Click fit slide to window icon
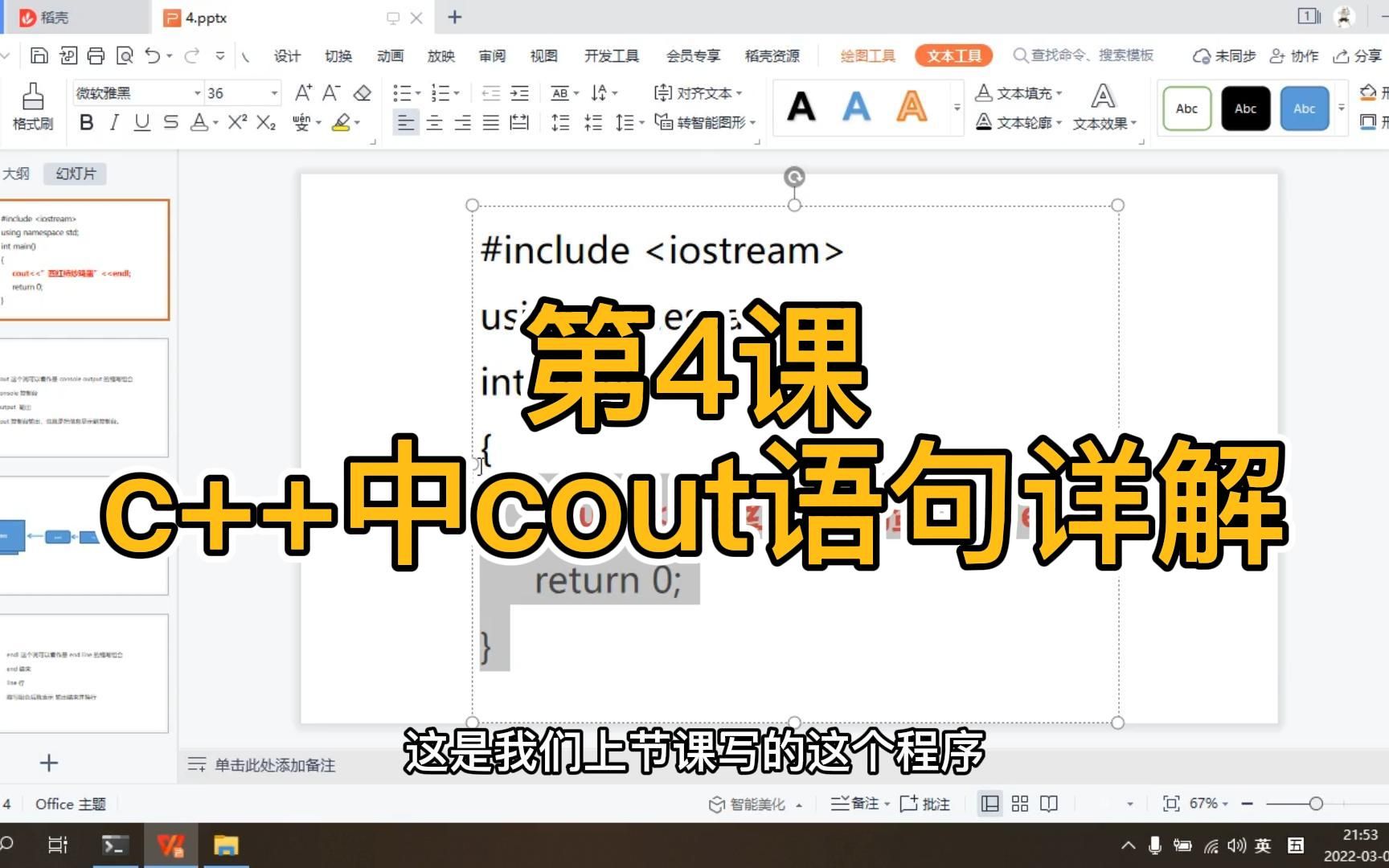 (1171, 804)
